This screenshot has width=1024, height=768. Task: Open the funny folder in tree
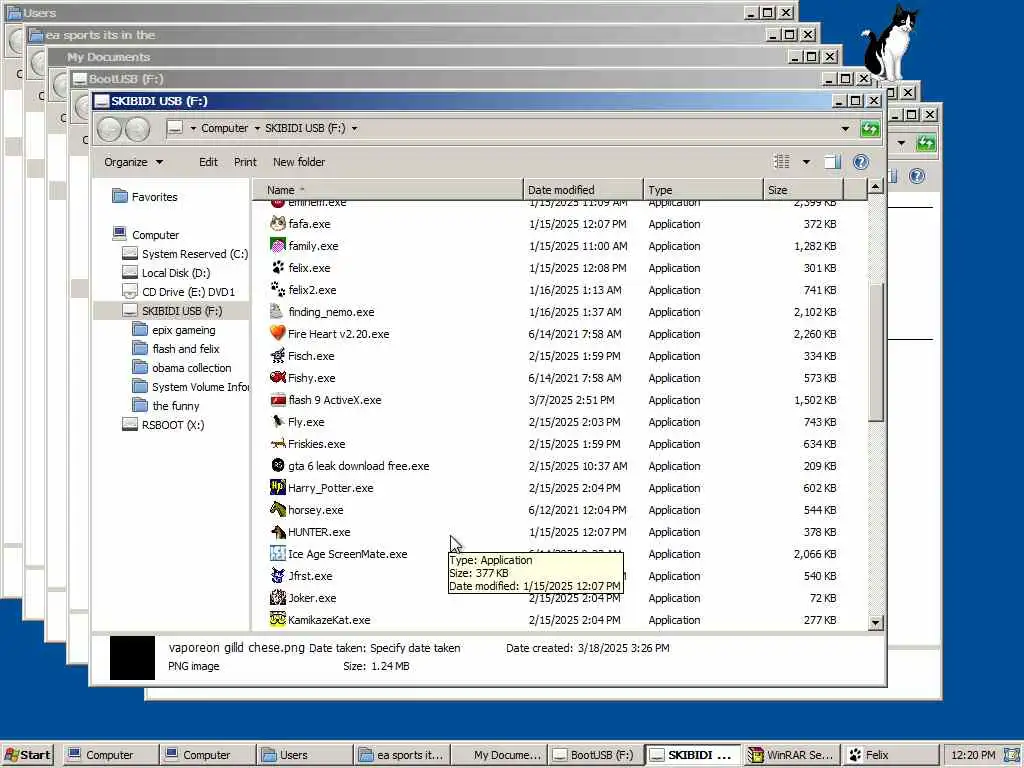[166, 406]
